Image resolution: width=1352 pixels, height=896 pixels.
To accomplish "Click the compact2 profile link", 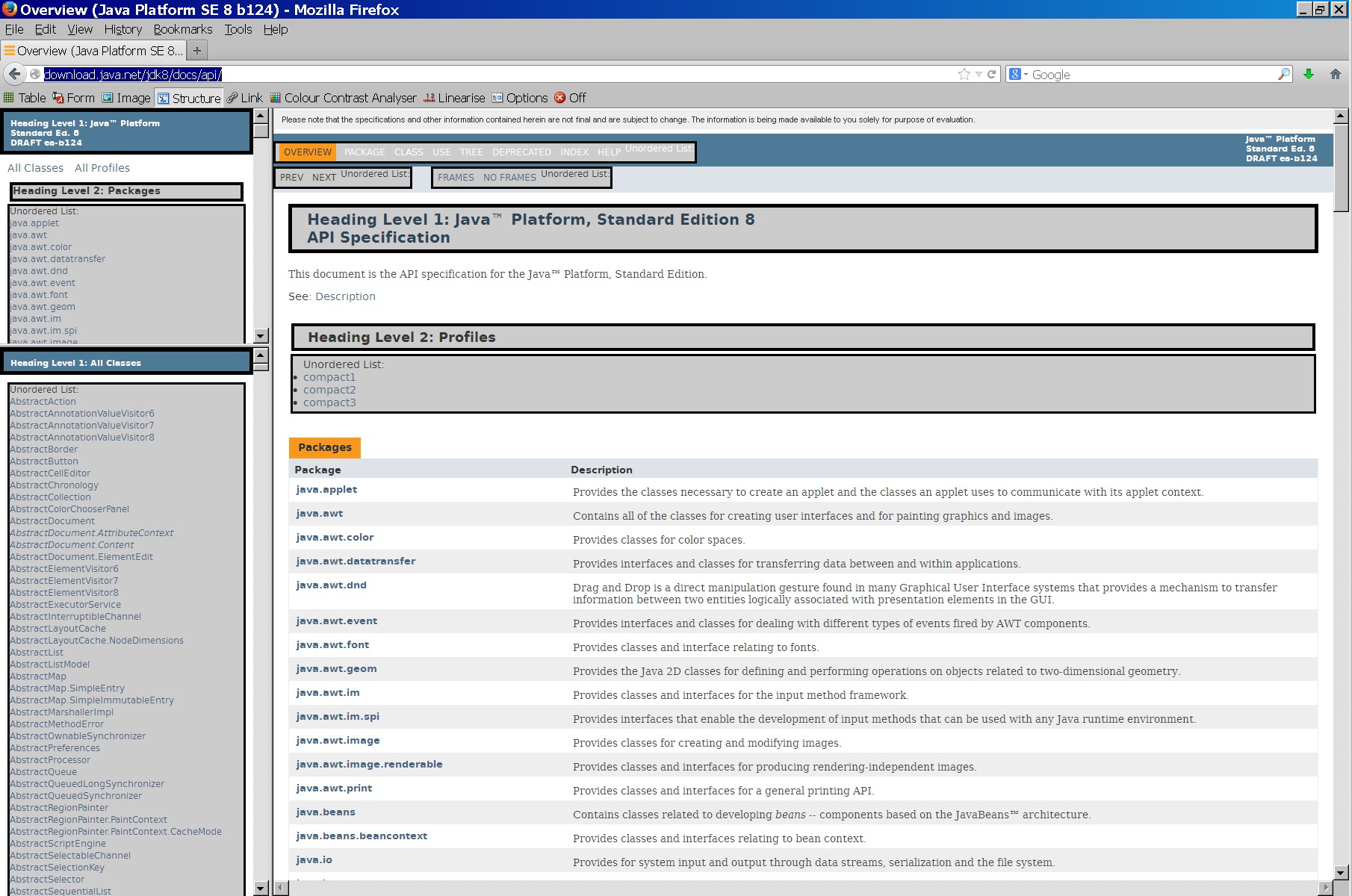I will pos(329,390).
